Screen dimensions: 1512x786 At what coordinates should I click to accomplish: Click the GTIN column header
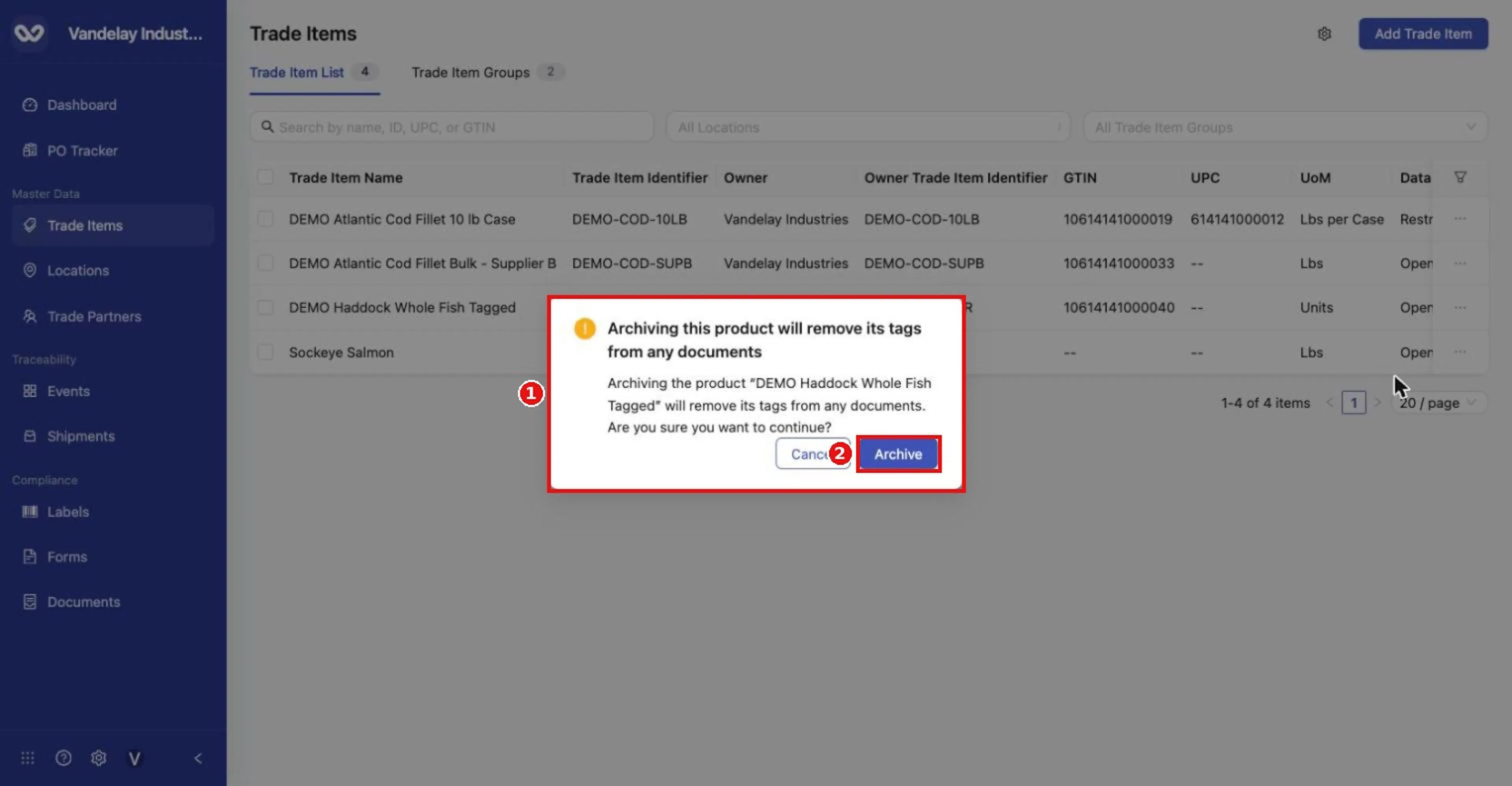tap(1080, 178)
